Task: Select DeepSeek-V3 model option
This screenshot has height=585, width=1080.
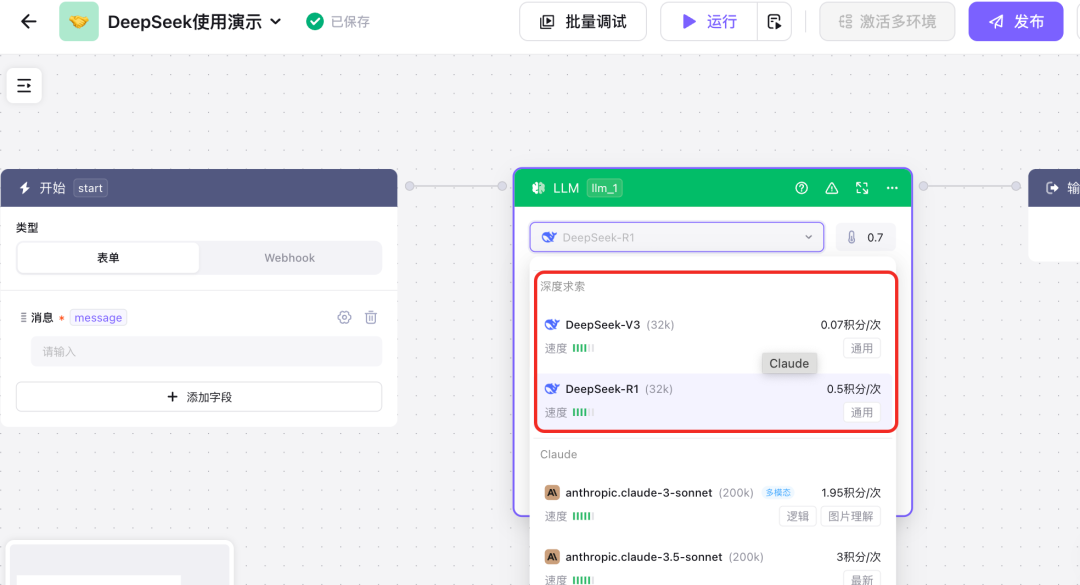Action: click(713, 336)
